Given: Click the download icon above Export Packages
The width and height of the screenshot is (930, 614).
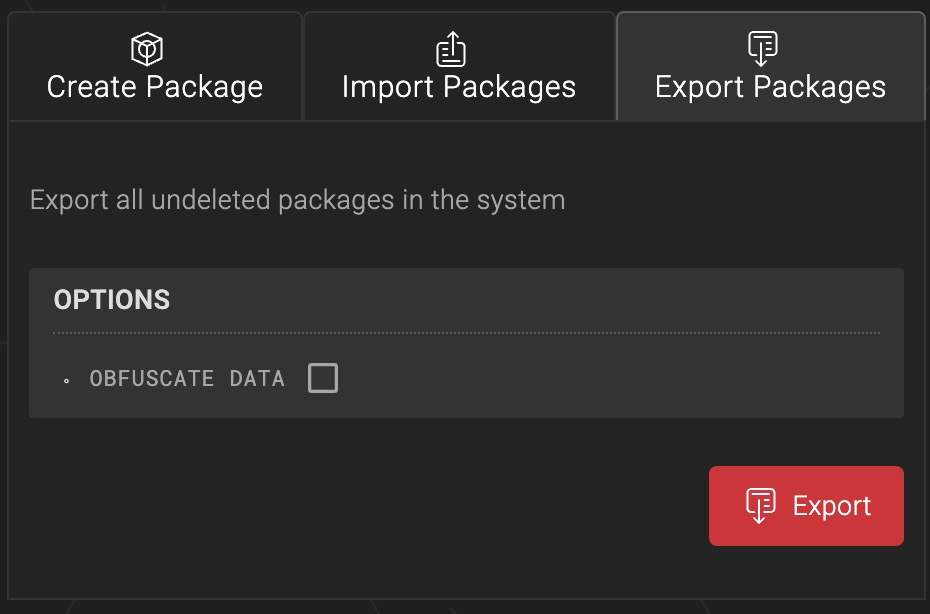Looking at the screenshot, I should [x=763, y=48].
